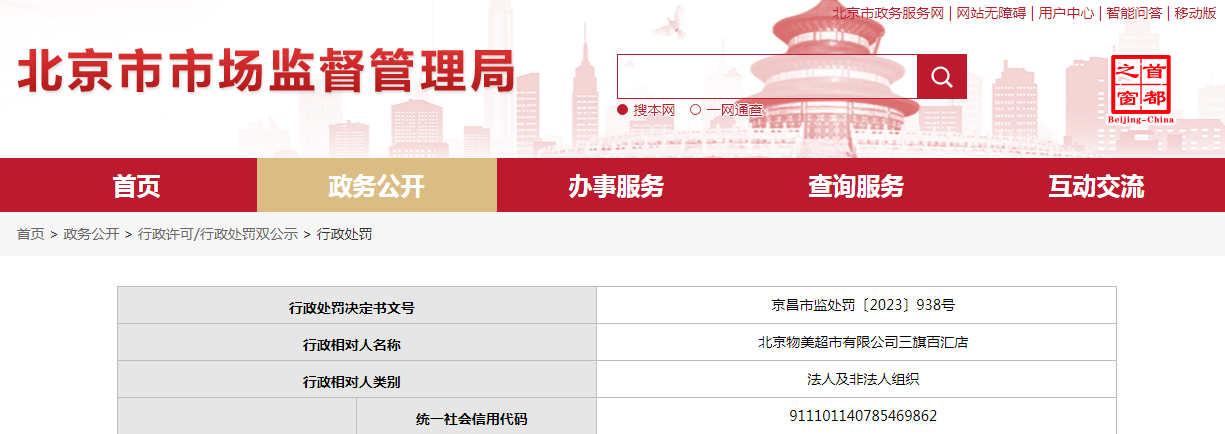Open the 首页 main navigation tab
The height and width of the screenshot is (434, 1225).
(x=137, y=186)
